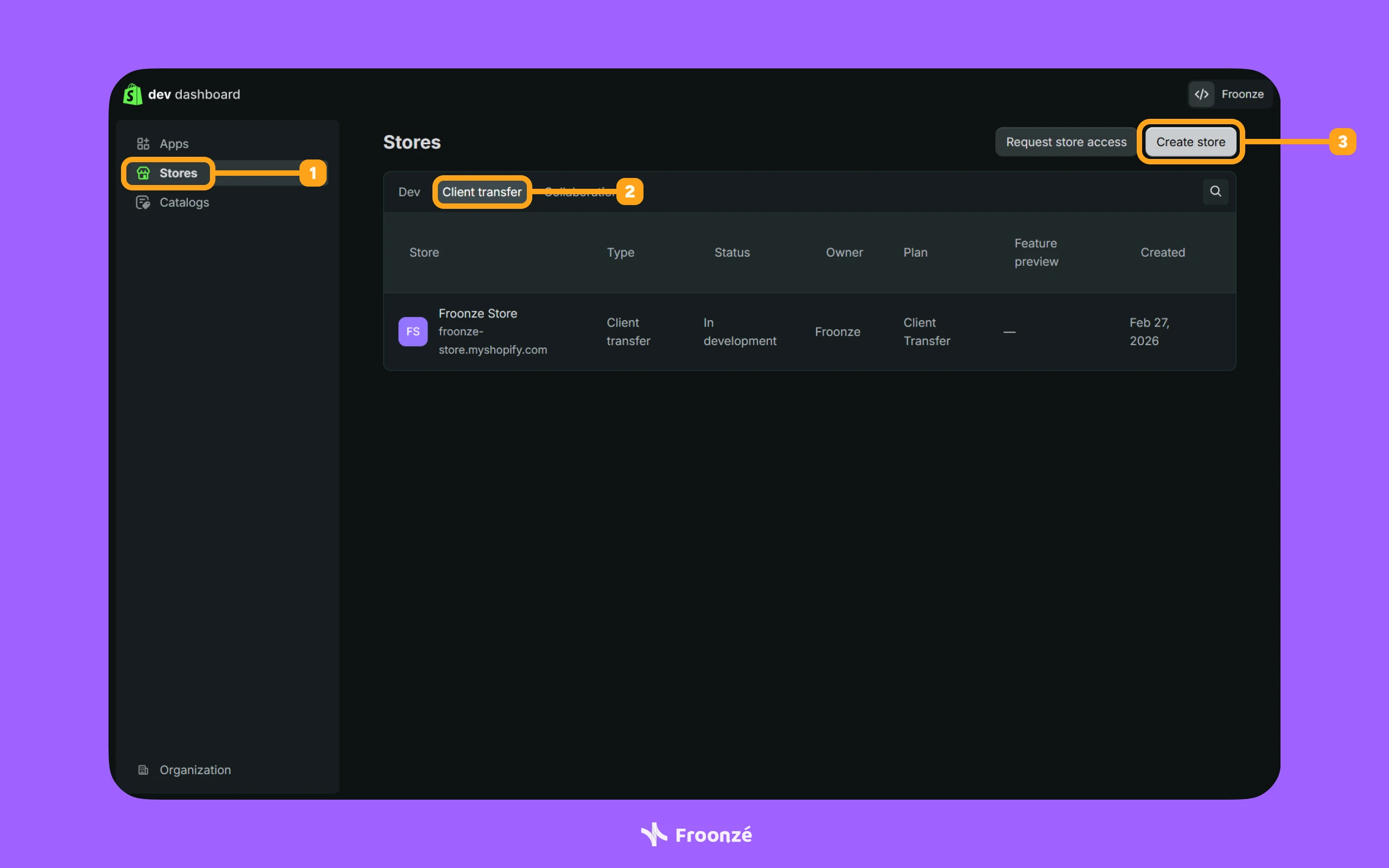Click the code brackets icon beside Froonze

(1201, 94)
